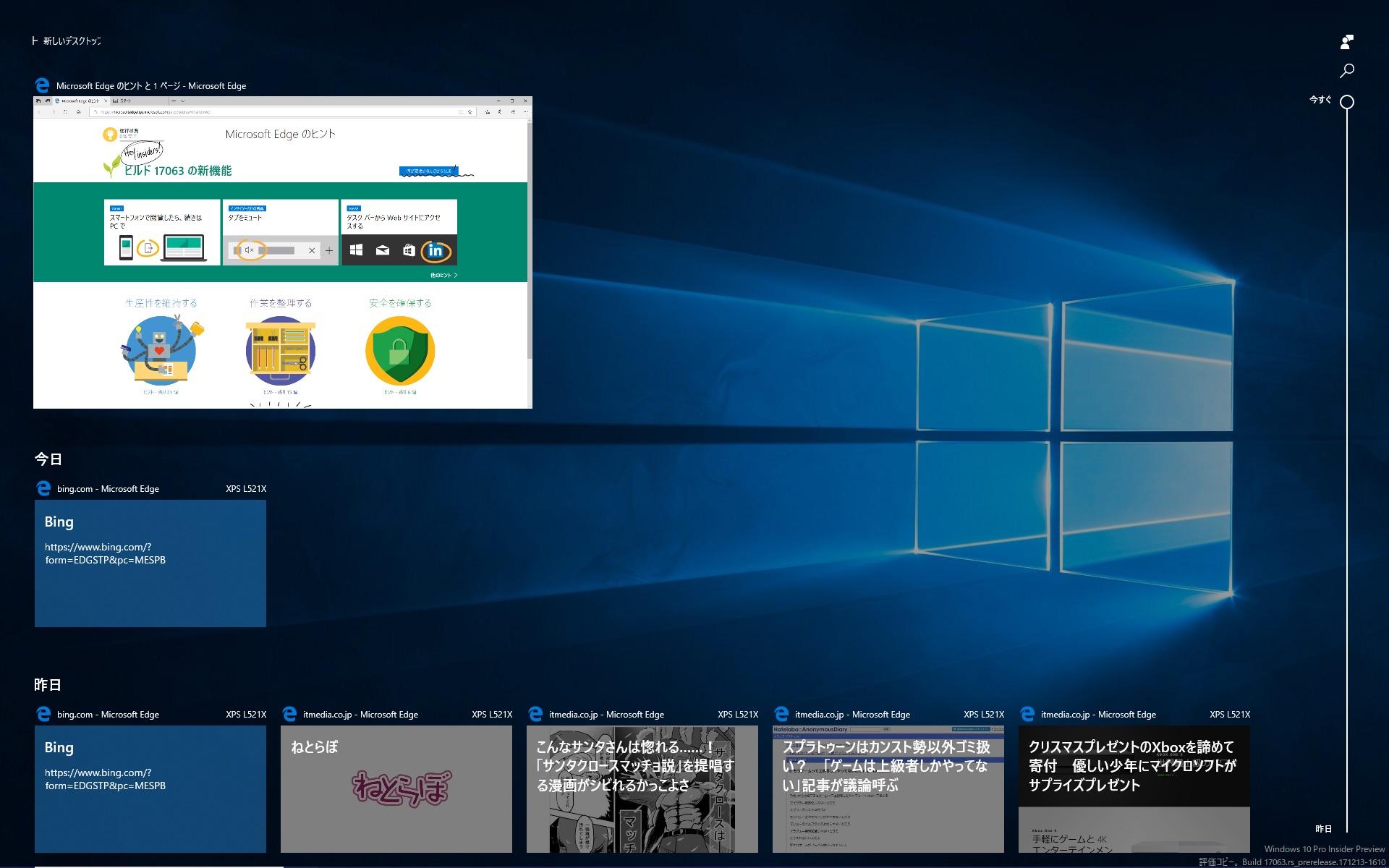Click the タスクバーからWebサイト tip card in the Edge preview
The height and width of the screenshot is (868, 1389).
399,232
